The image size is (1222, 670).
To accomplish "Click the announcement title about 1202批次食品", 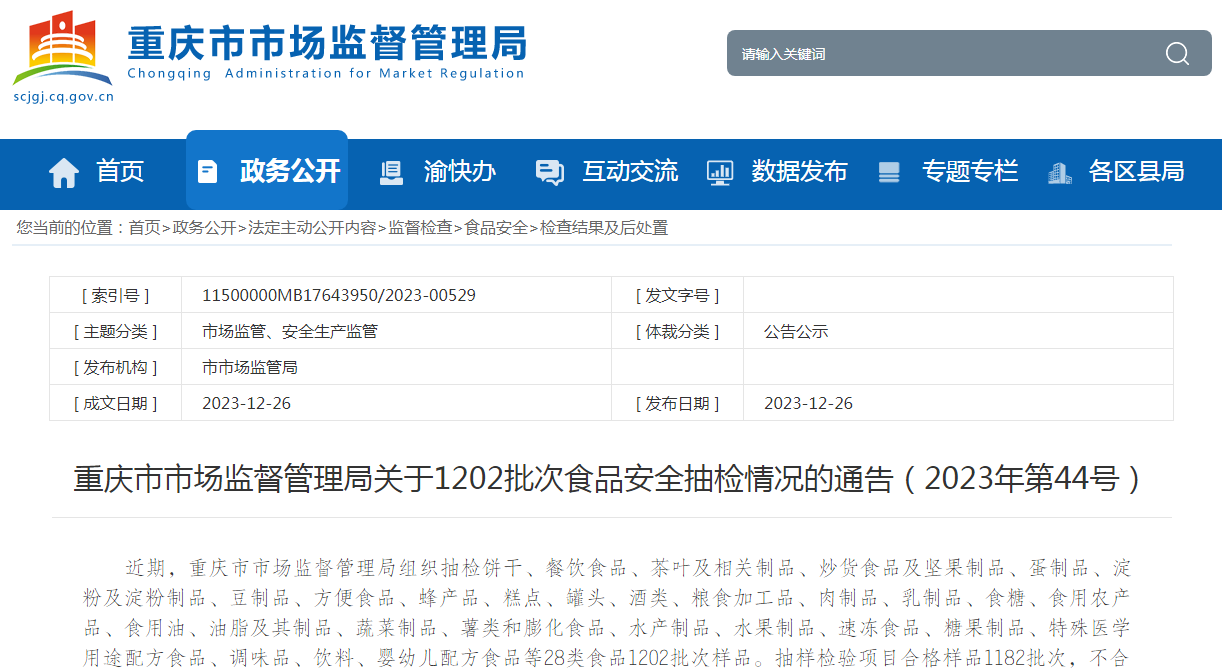I will click(611, 479).
